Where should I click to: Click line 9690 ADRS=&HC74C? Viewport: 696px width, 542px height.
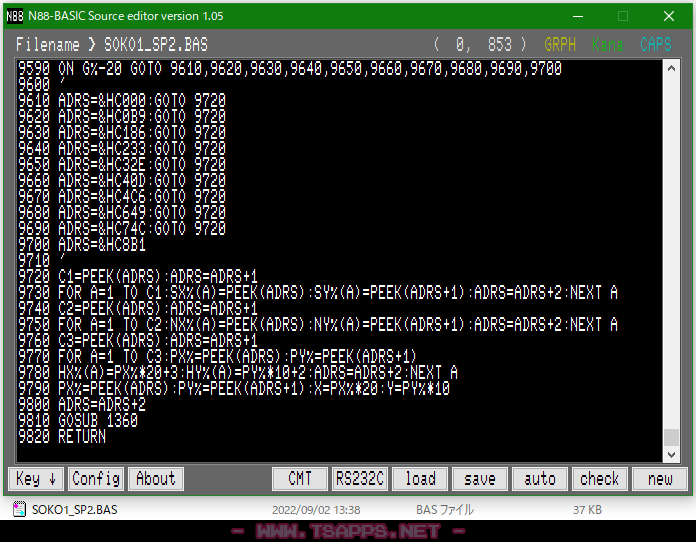122,228
